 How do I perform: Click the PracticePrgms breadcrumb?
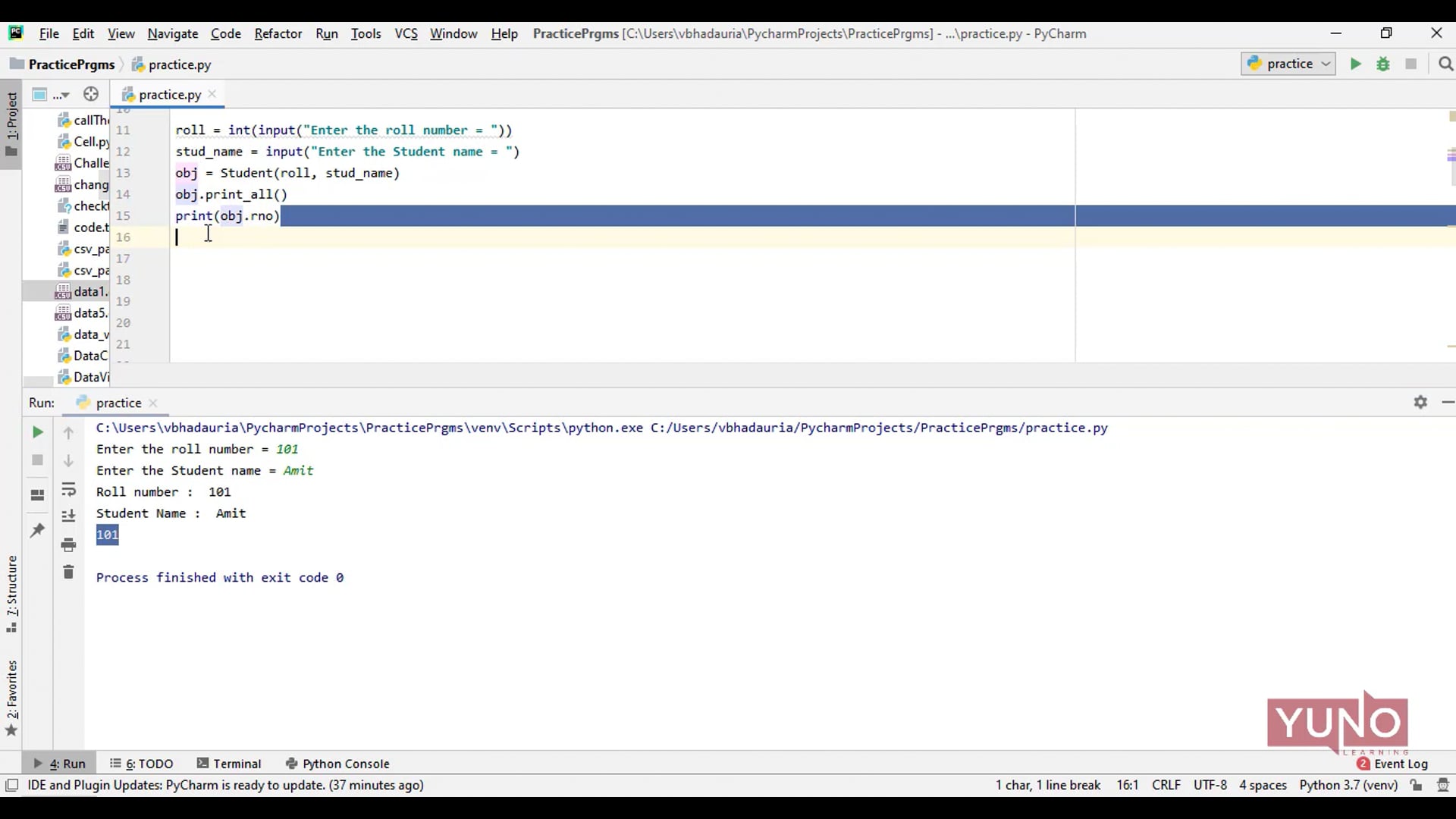tap(63, 64)
